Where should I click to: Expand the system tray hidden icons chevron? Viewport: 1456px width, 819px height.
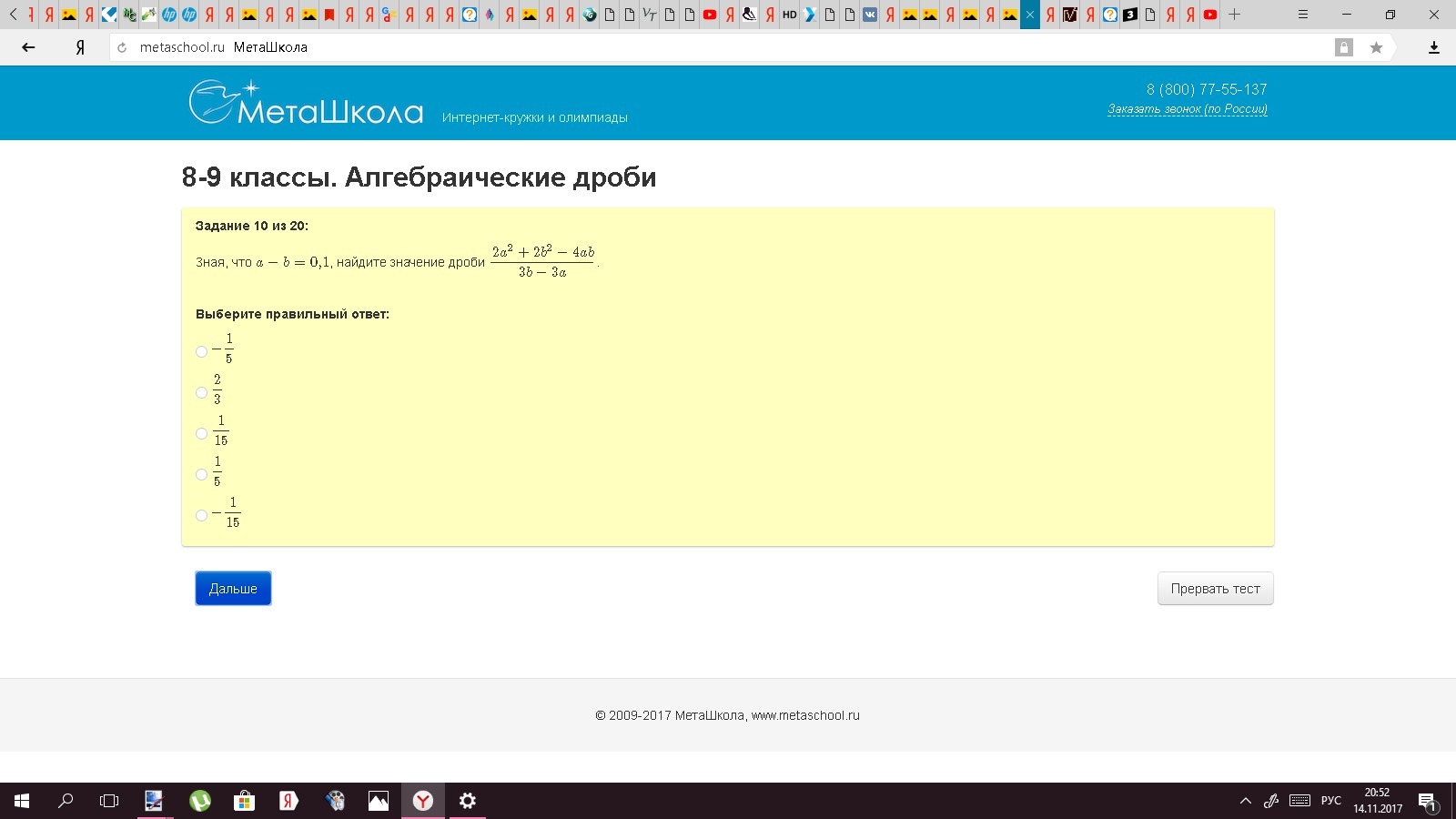click(1245, 801)
